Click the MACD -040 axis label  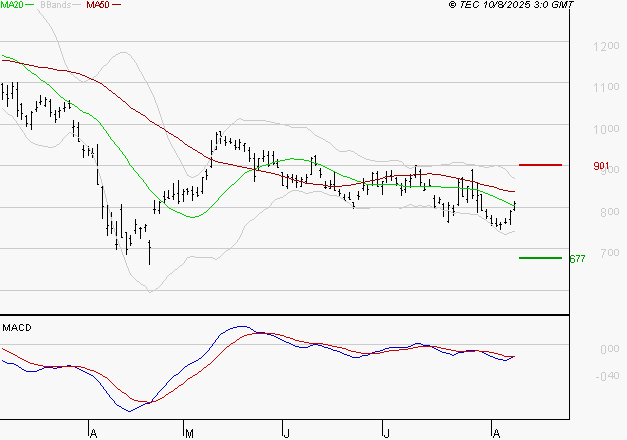pyautogui.click(x=607, y=376)
